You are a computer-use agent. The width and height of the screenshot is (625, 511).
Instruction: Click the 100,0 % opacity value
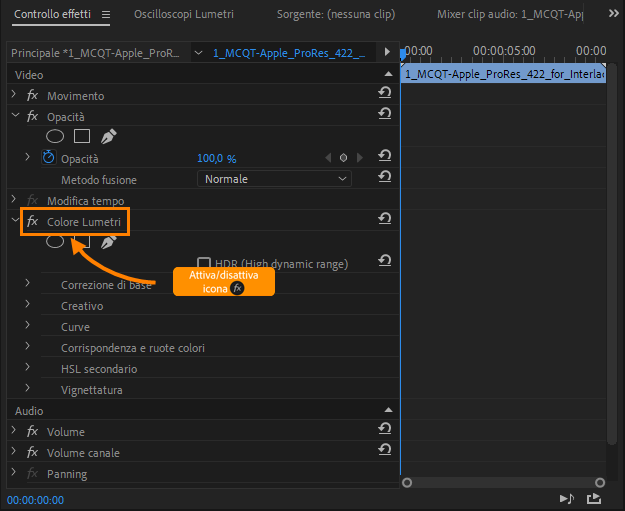[x=217, y=158]
